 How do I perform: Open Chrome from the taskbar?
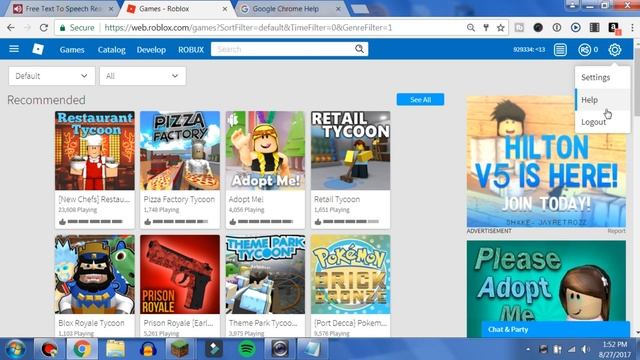point(82,349)
